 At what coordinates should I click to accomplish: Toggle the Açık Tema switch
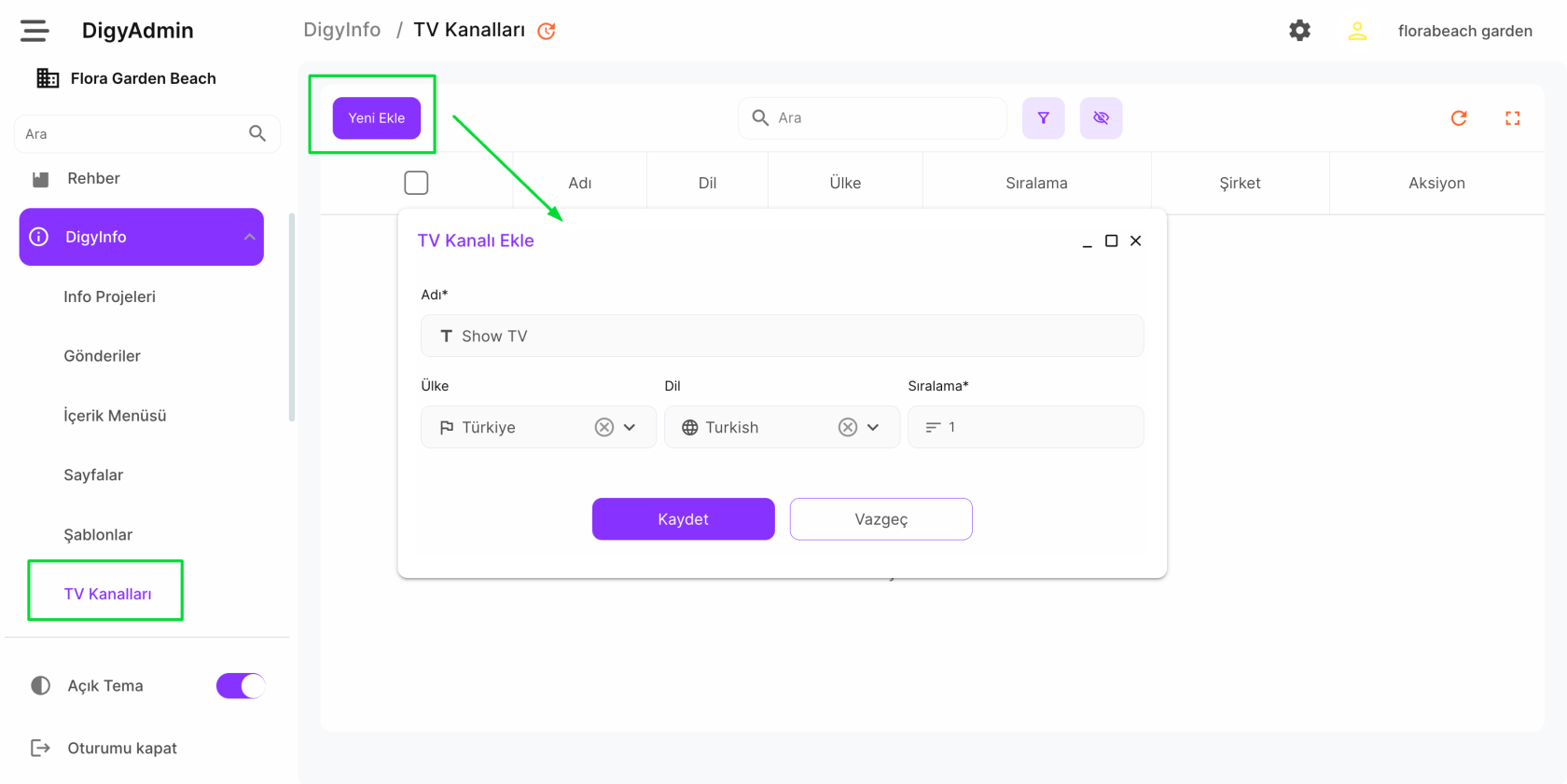click(241, 686)
